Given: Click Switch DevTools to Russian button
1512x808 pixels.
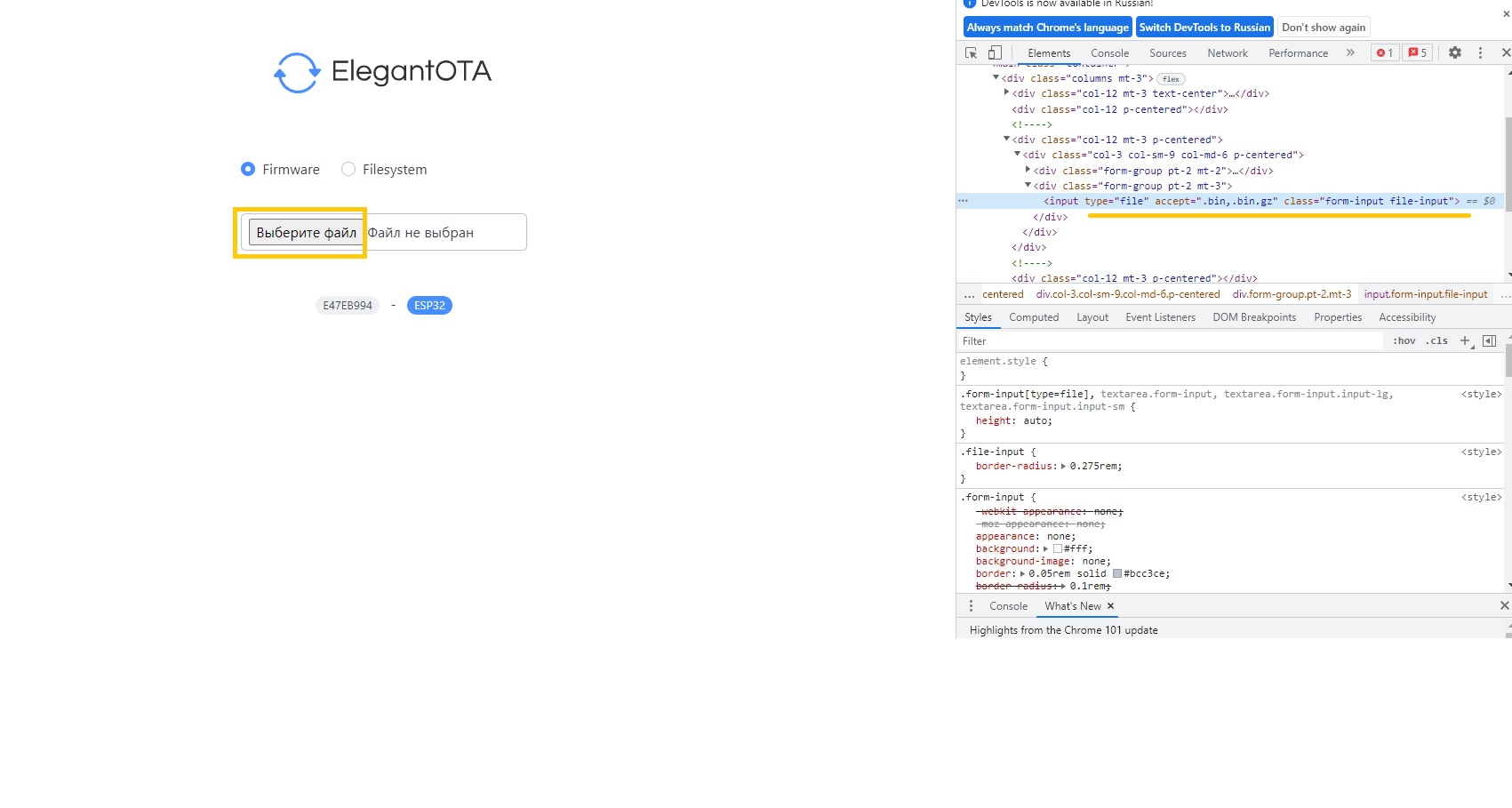Looking at the screenshot, I should pyautogui.click(x=1204, y=28).
